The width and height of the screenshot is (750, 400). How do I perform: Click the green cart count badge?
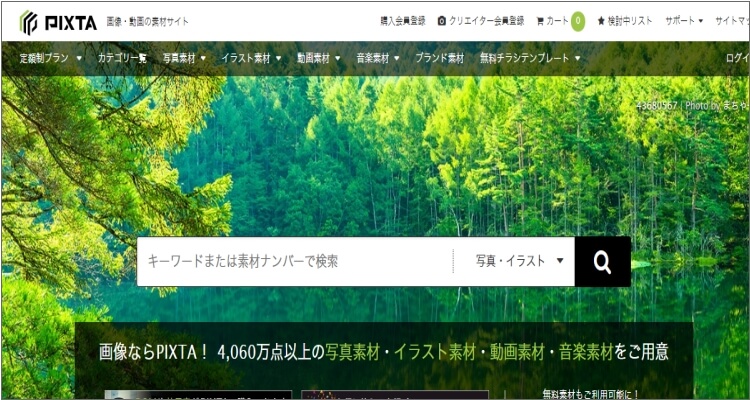click(x=578, y=21)
